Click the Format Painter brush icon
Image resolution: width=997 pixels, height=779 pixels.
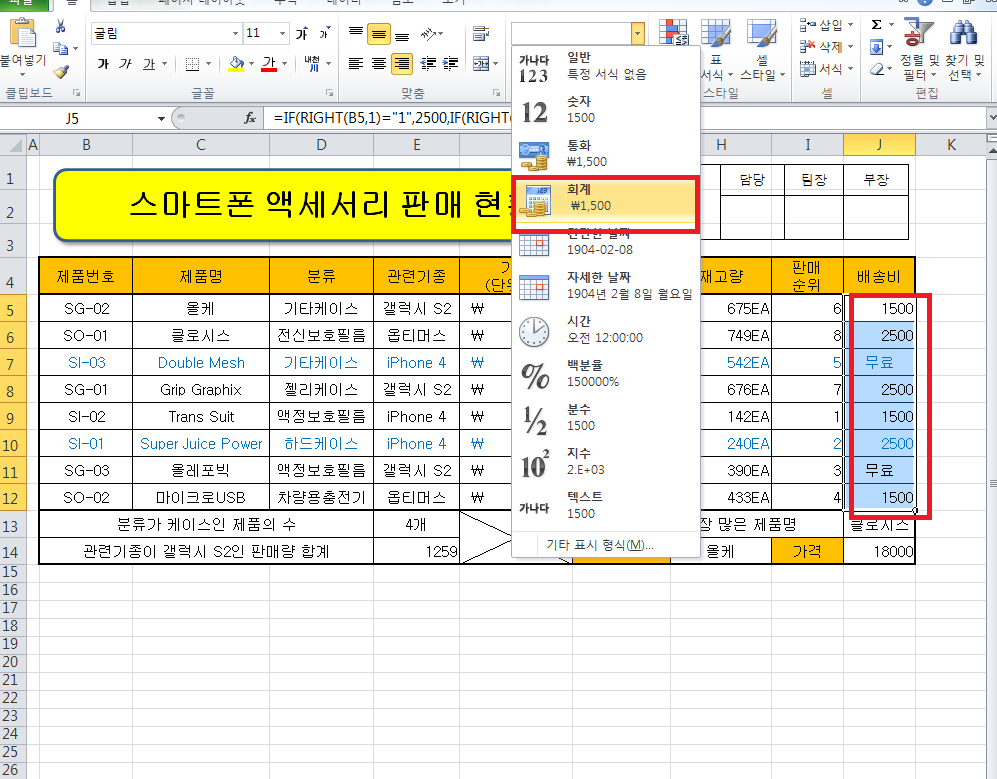click(61, 71)
